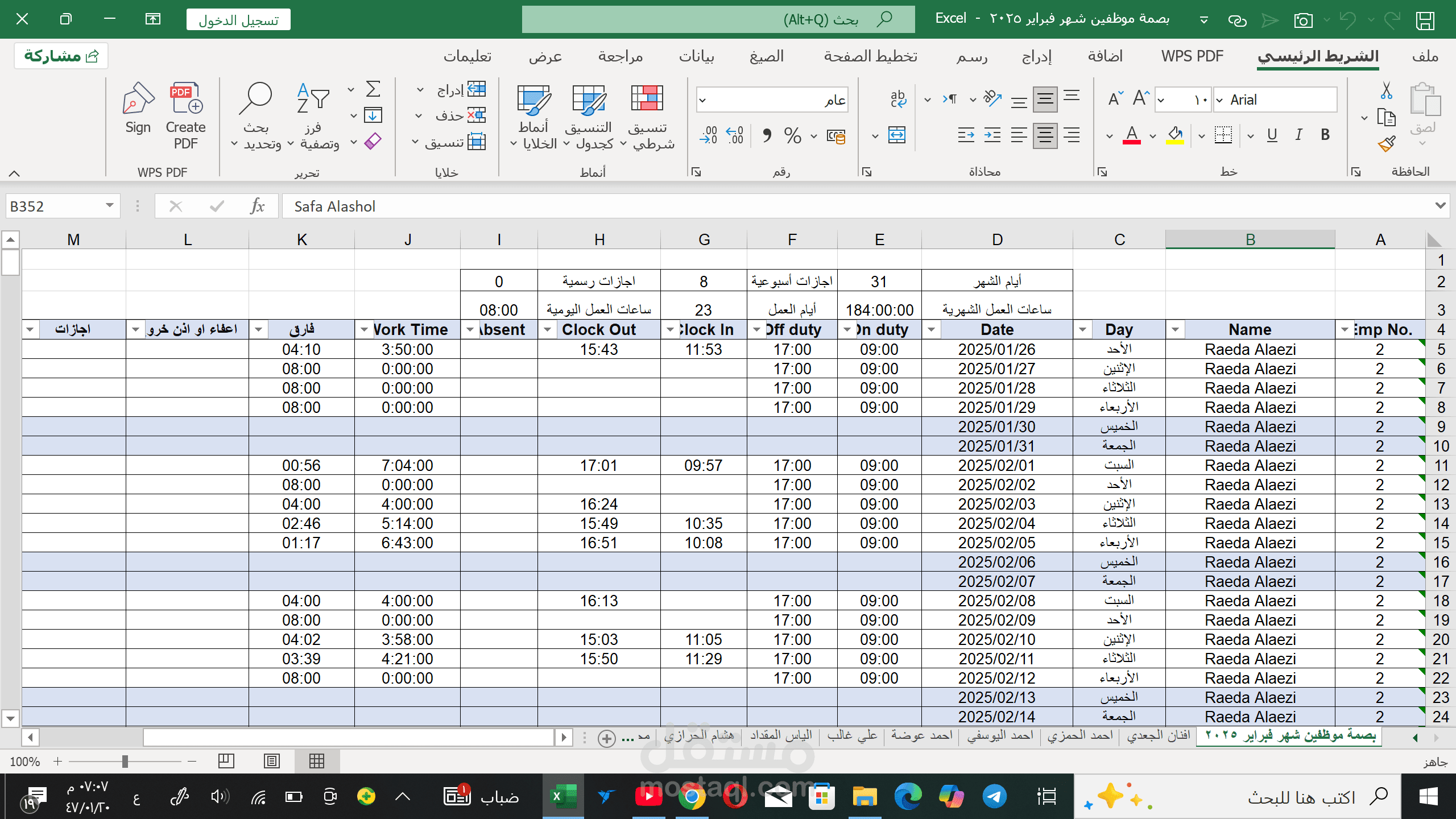
Task: Toggle middle vertical alignment
Action: [1045, 100]
